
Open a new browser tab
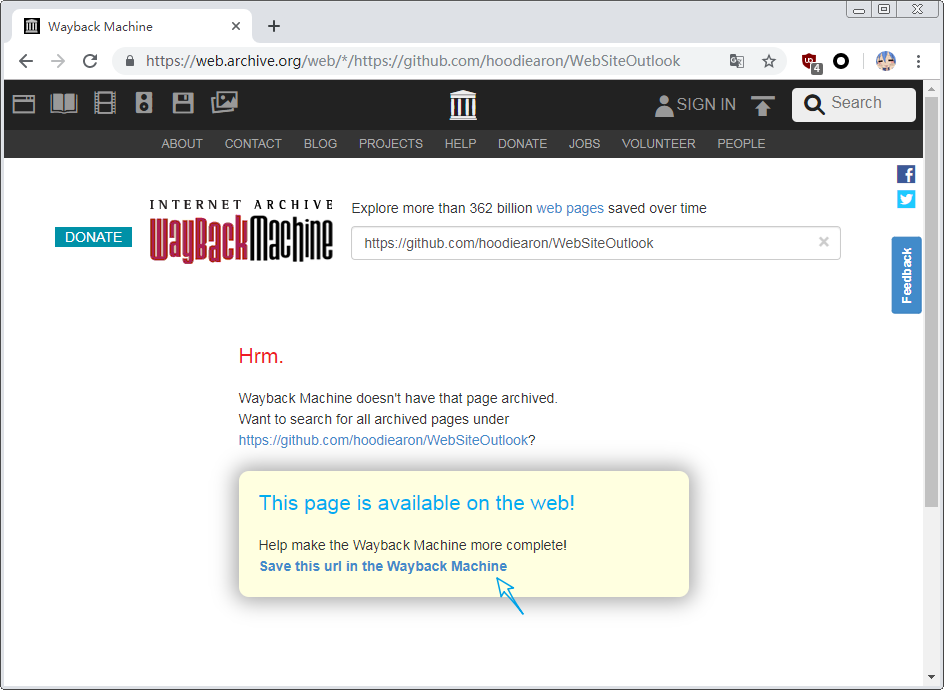click(274, 26)
